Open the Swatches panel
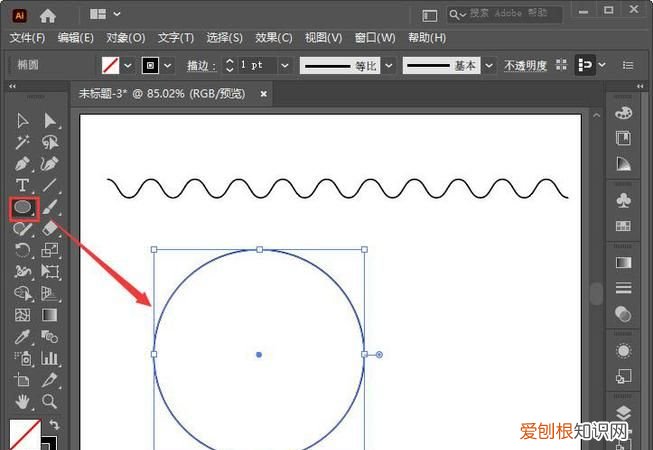 [623, 226]
